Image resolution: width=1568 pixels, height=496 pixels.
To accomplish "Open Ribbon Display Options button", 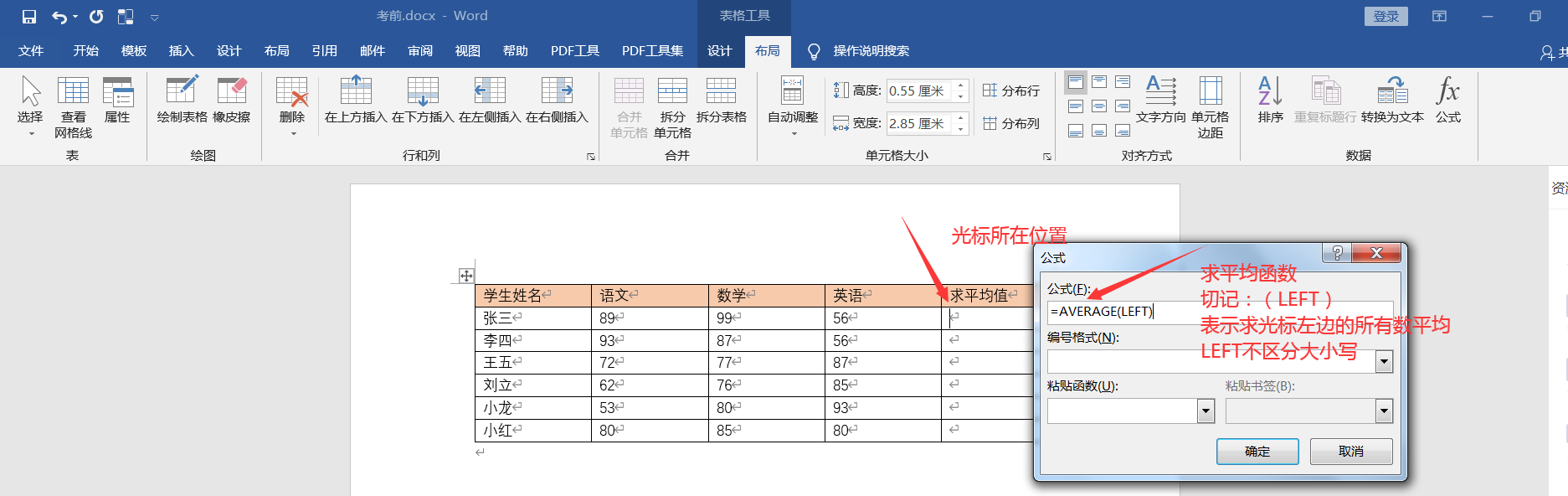I will [x=1440, y=16].
